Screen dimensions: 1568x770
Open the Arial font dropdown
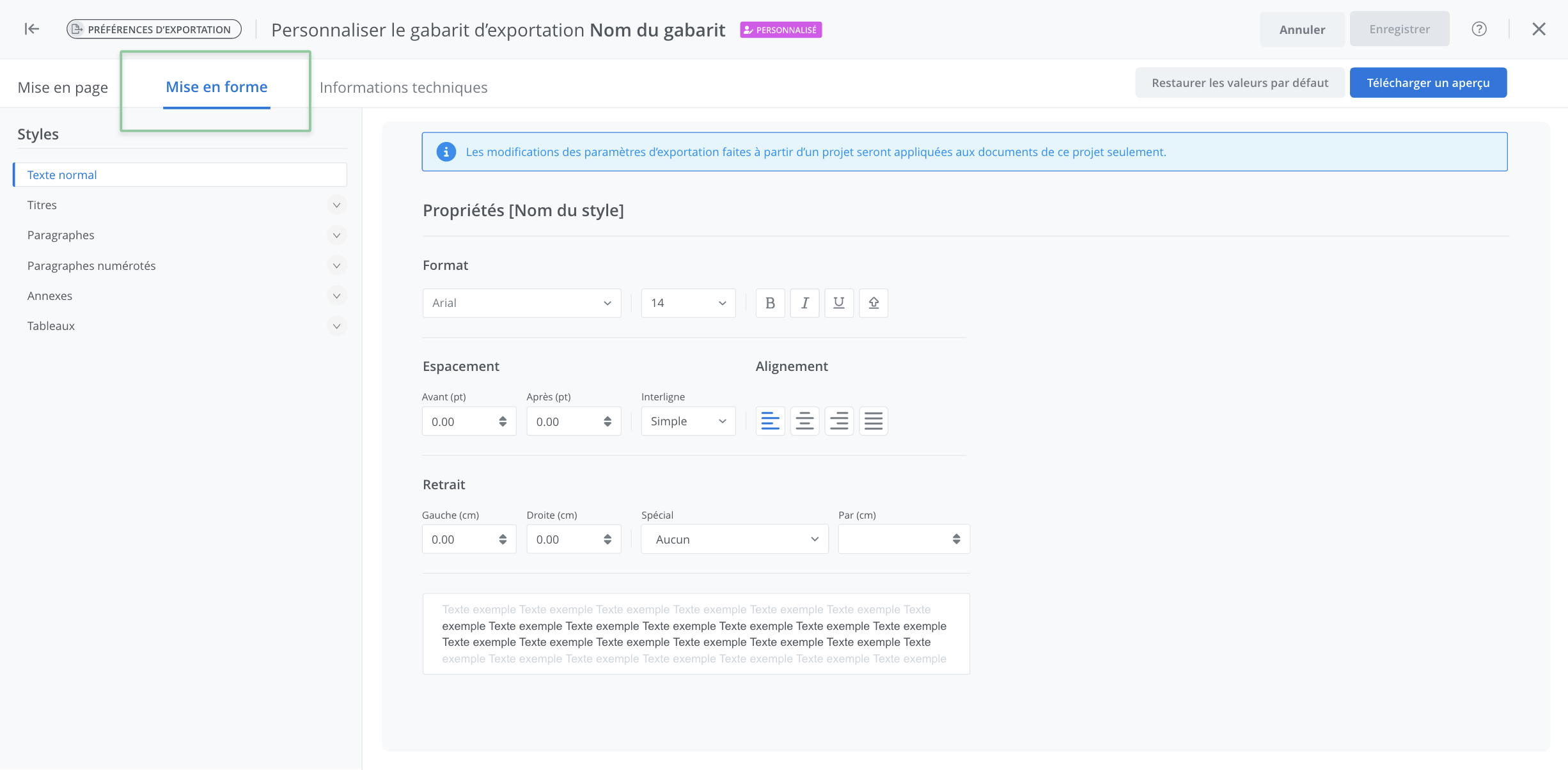(521, 303)
